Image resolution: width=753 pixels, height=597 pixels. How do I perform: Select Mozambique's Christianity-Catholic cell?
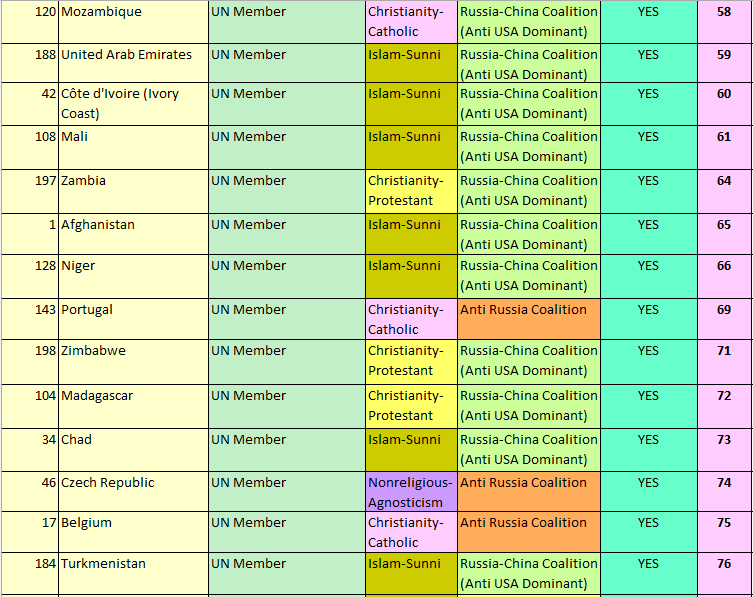pos(411,22)
